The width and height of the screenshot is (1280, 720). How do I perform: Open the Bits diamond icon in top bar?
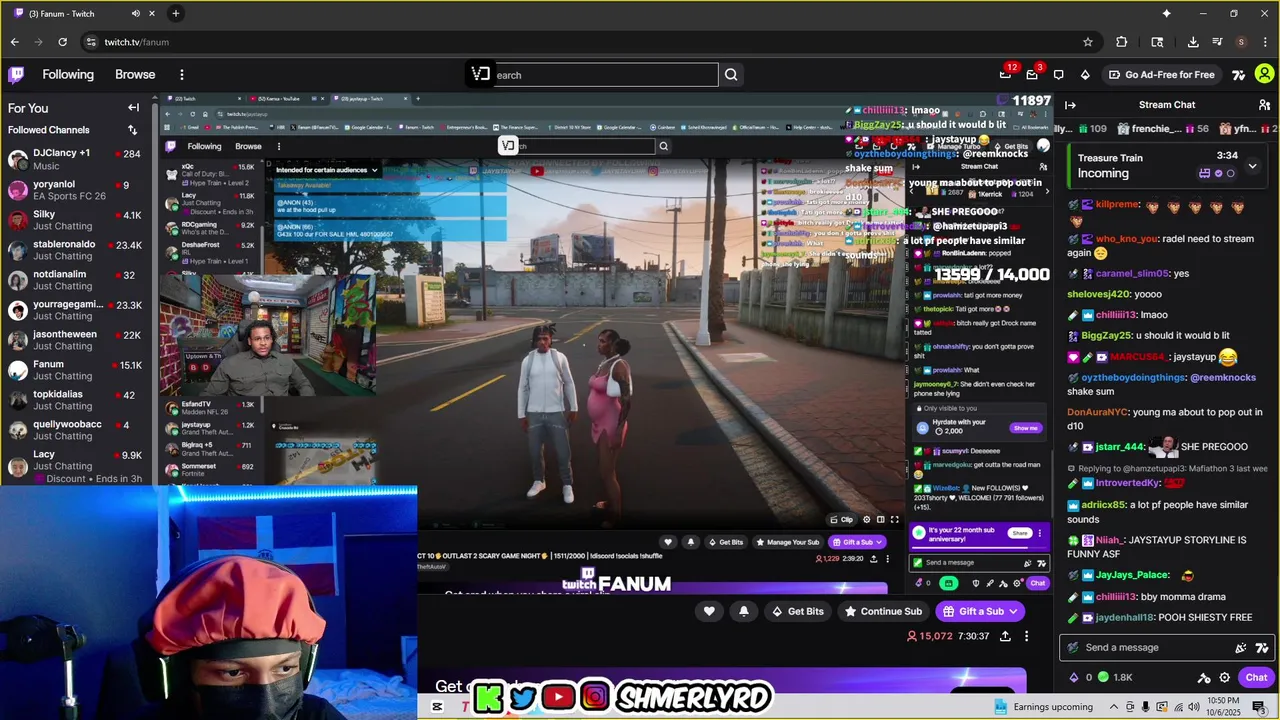(x=1085, y=74)
